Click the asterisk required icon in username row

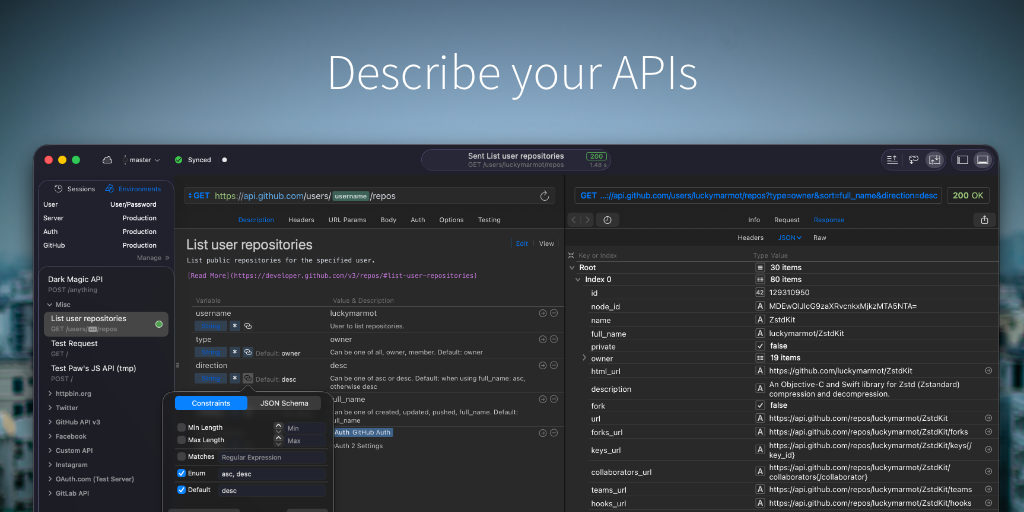click(x=234, y=325)
